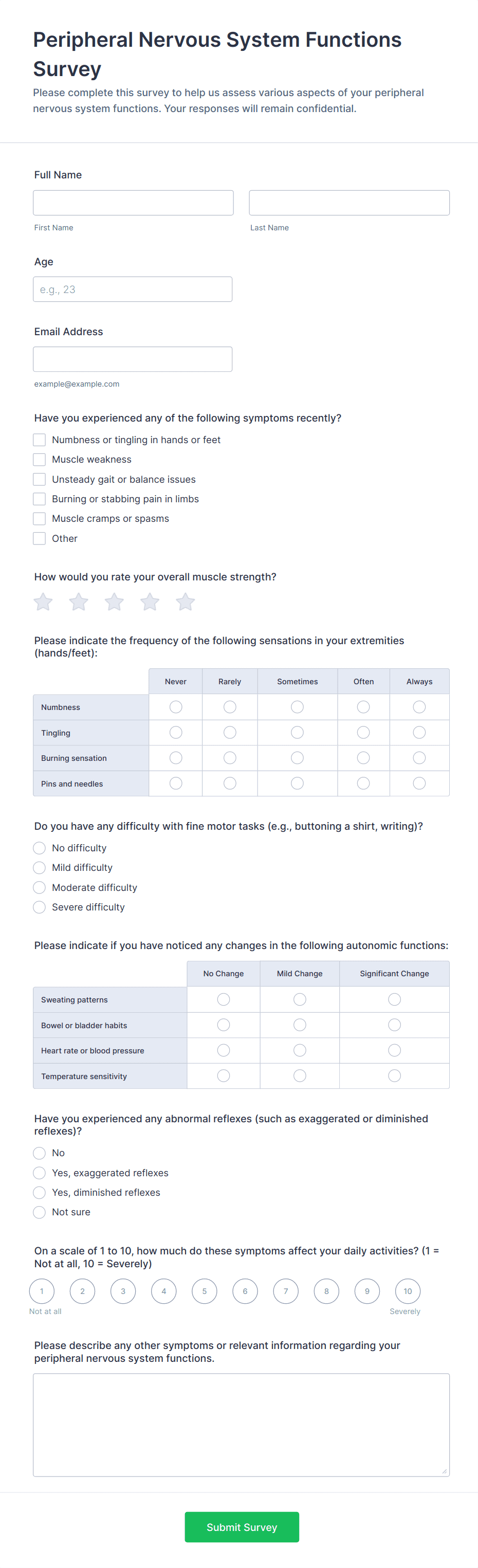Click into the Email Address field
This screenshot has height=1568, width=478.
(133, 359)
